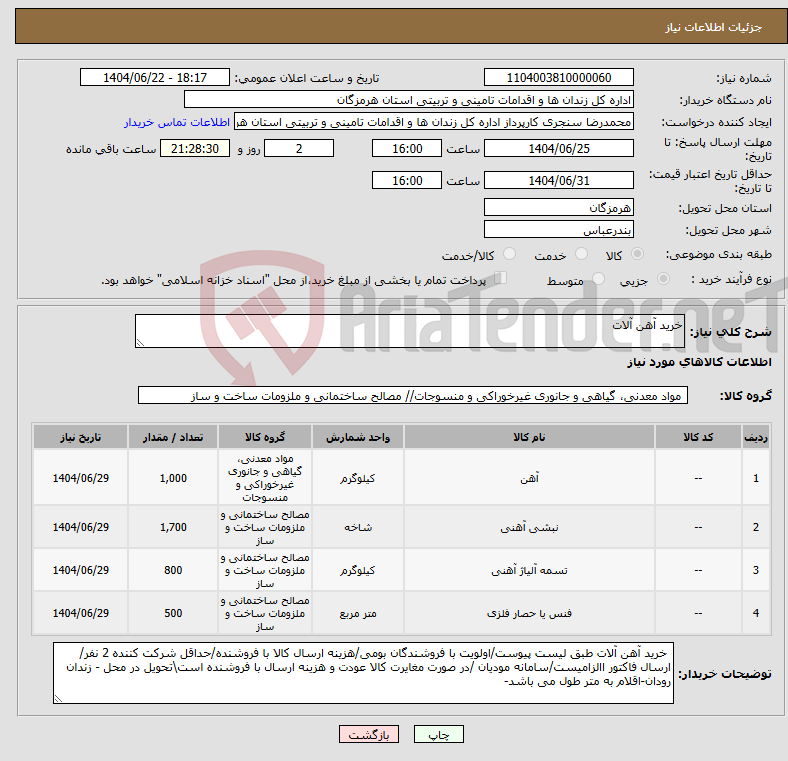This screenshot has width=788, height=761.
Task: Click quantity 1,700 in row 2
Action: tap(173, 527)
